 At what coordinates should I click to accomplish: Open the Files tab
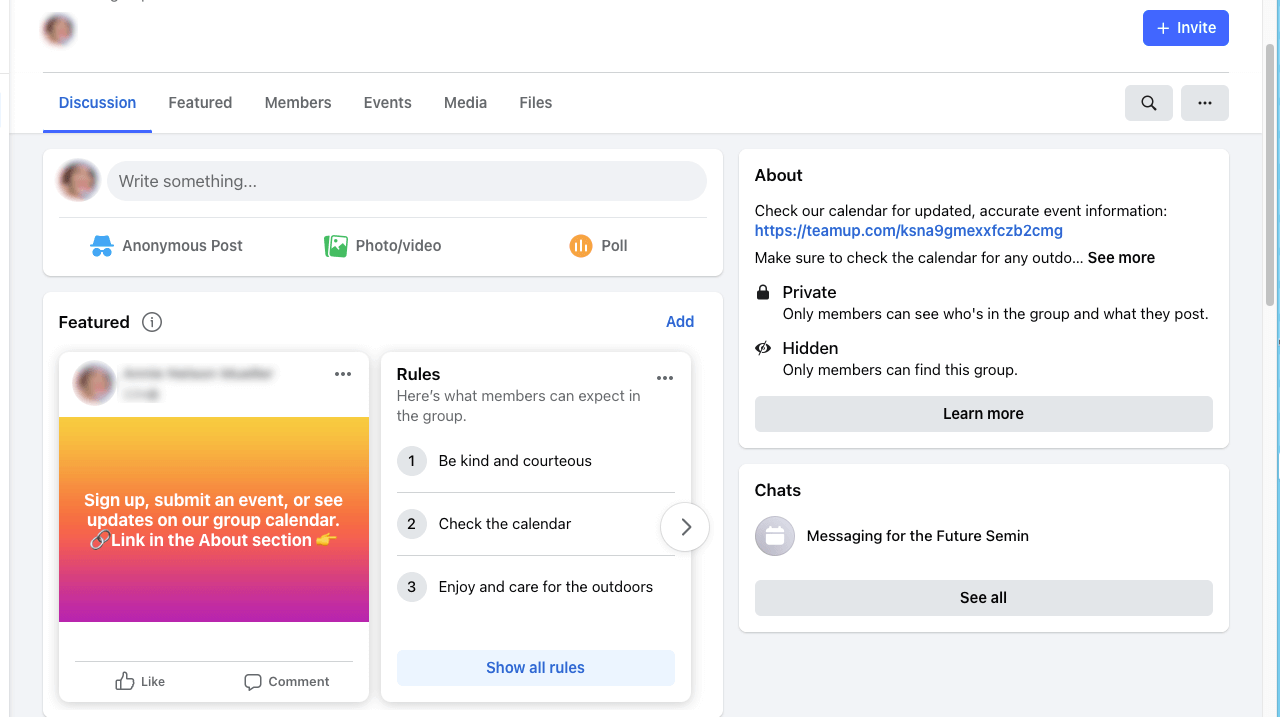[536, 103]
